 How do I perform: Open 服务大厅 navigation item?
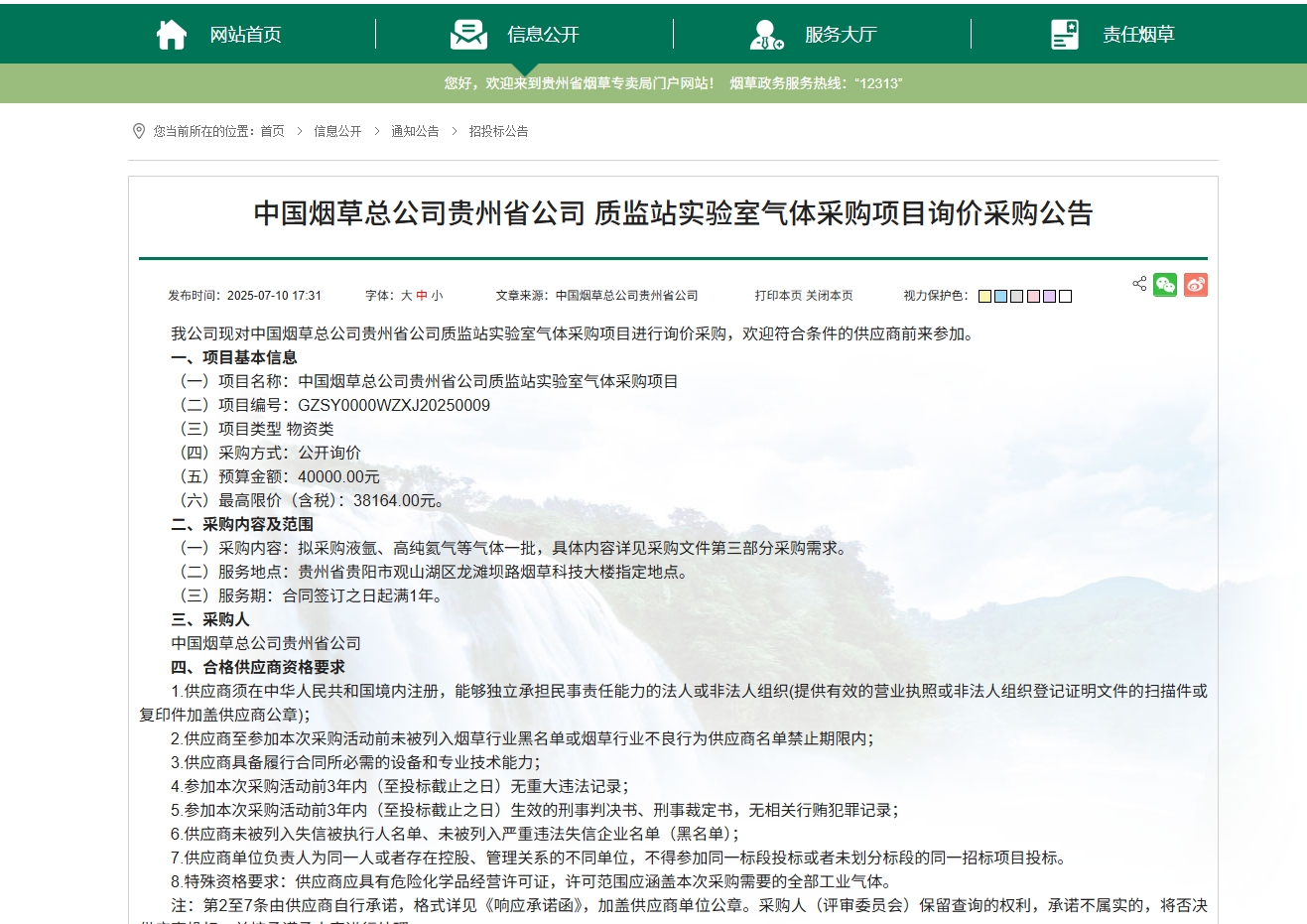841,35
